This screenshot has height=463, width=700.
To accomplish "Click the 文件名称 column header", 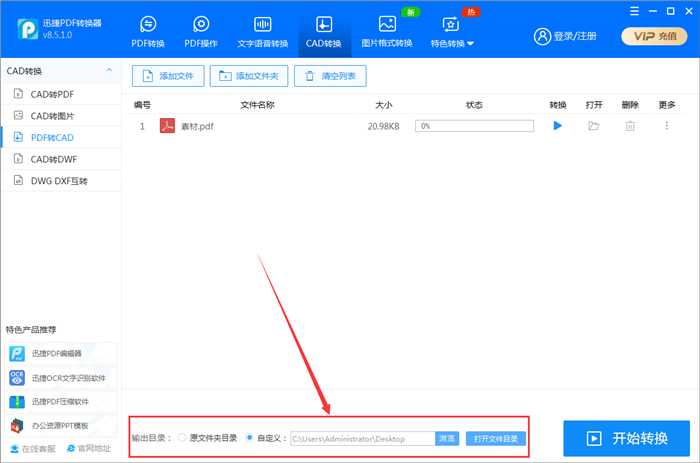I will pyautogui.click(x=257, y=105).
